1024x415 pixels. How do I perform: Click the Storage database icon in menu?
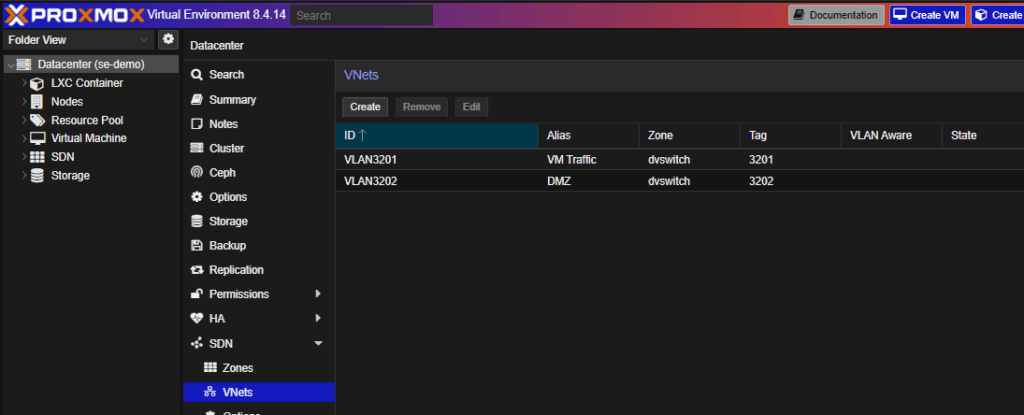(197, 222)
